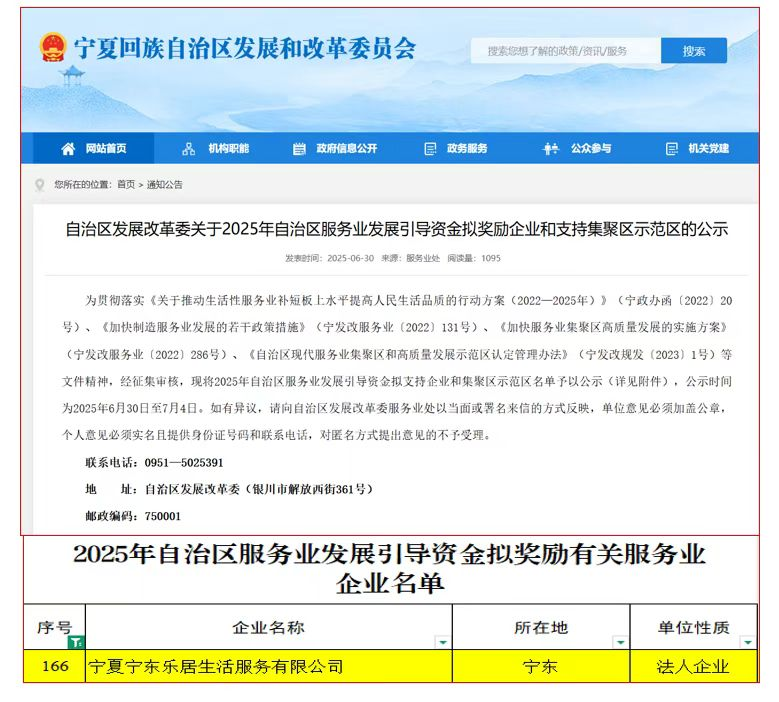Click the 通知公告 breadcrumb link
This screenshot has width=779, height=702.
click(x=165, y=184)
